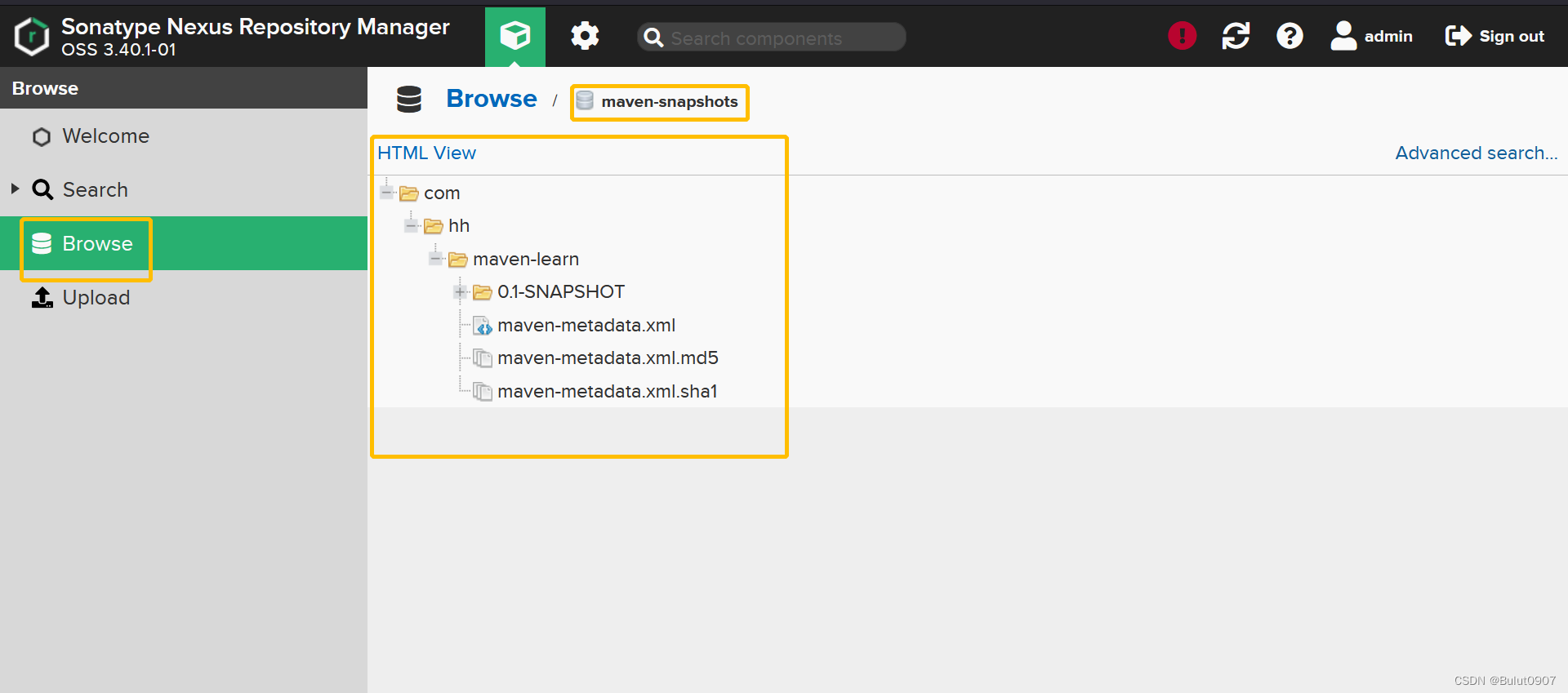This screenshot has width=1568, height=693.
Task: Click the Upload tray icon in sidebar
Action: point(42,298)
